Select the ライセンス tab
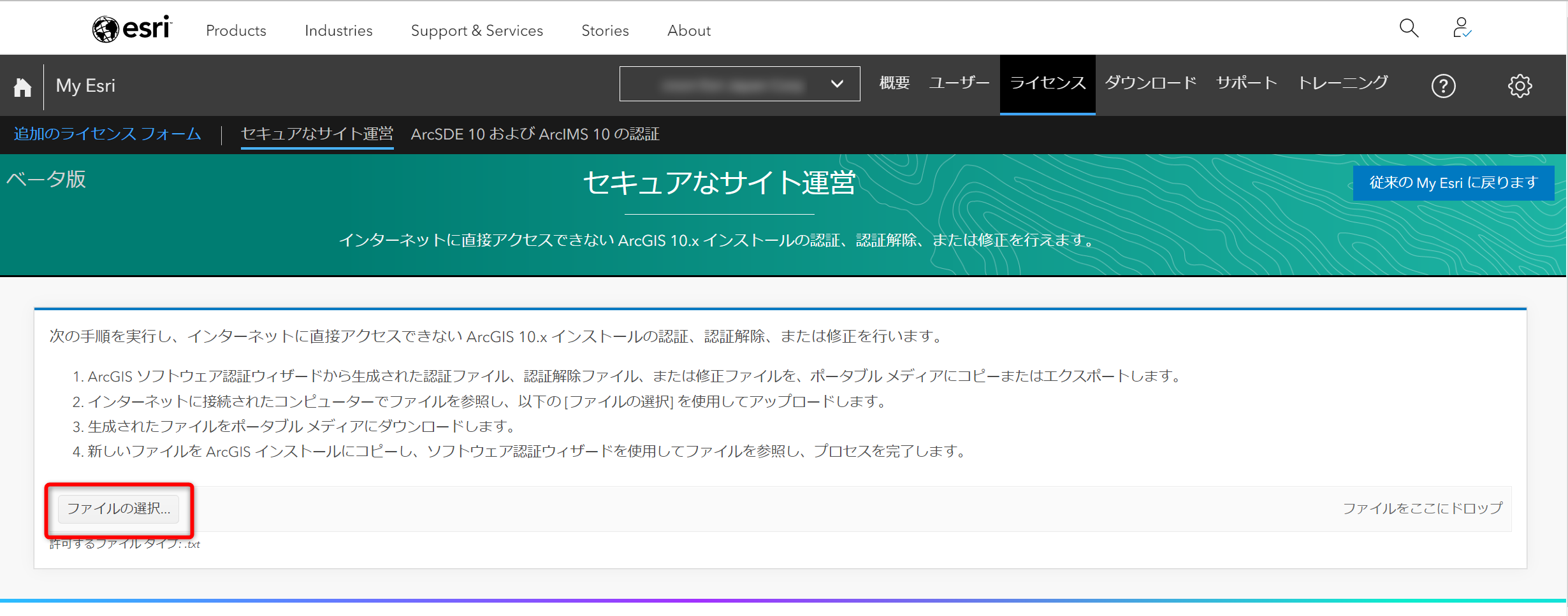The width and height of the screenshot is (1568, 616). point(1048,85)
